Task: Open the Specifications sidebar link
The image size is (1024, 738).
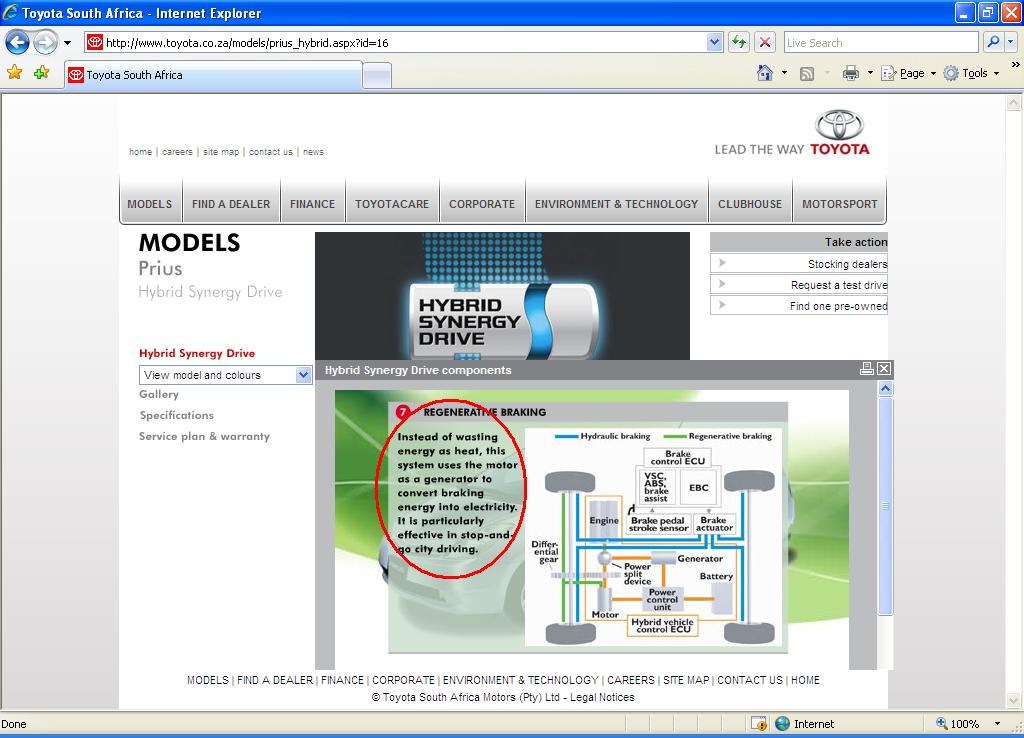Action: pyautogui.click(x=176, y=415)
